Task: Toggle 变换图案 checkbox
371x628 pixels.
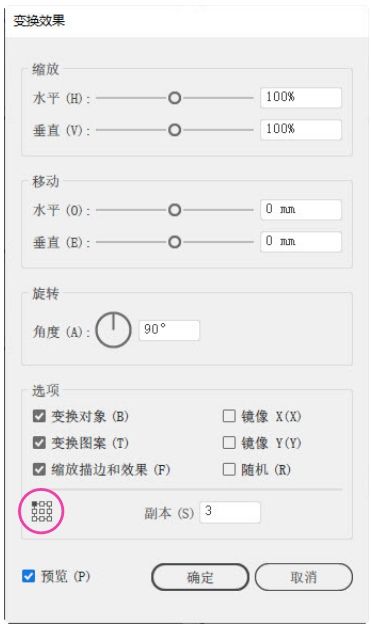Action: tap(39, 443)
